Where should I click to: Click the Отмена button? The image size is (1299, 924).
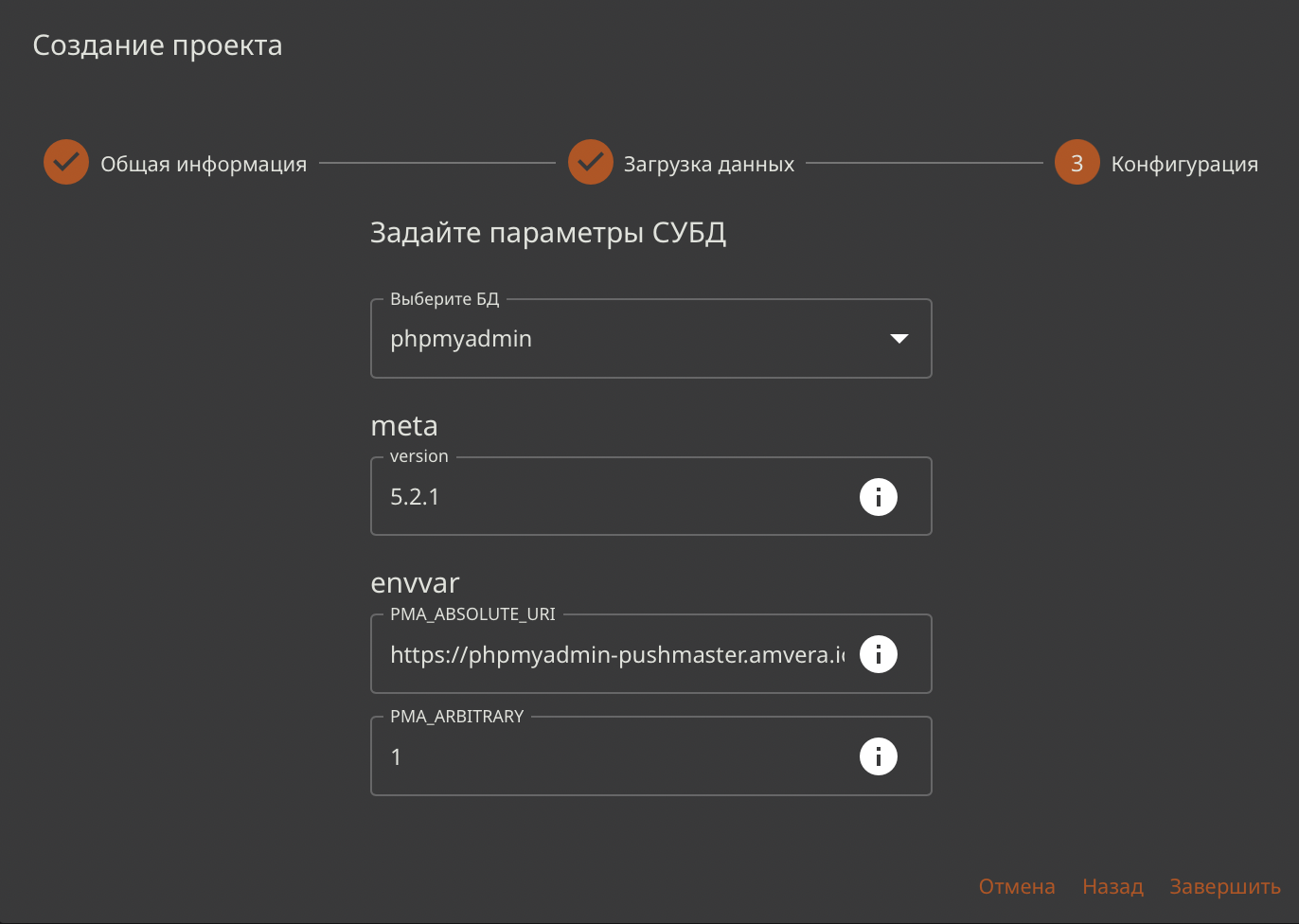[x=1017, y=887]
